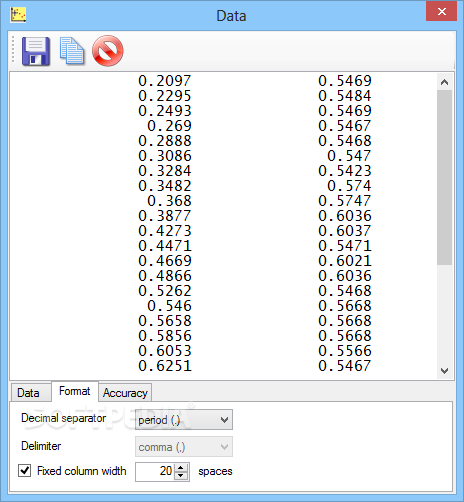Click the value 0.5566
The height and width of the screenshot is (502, 464).
pos(345,351)
